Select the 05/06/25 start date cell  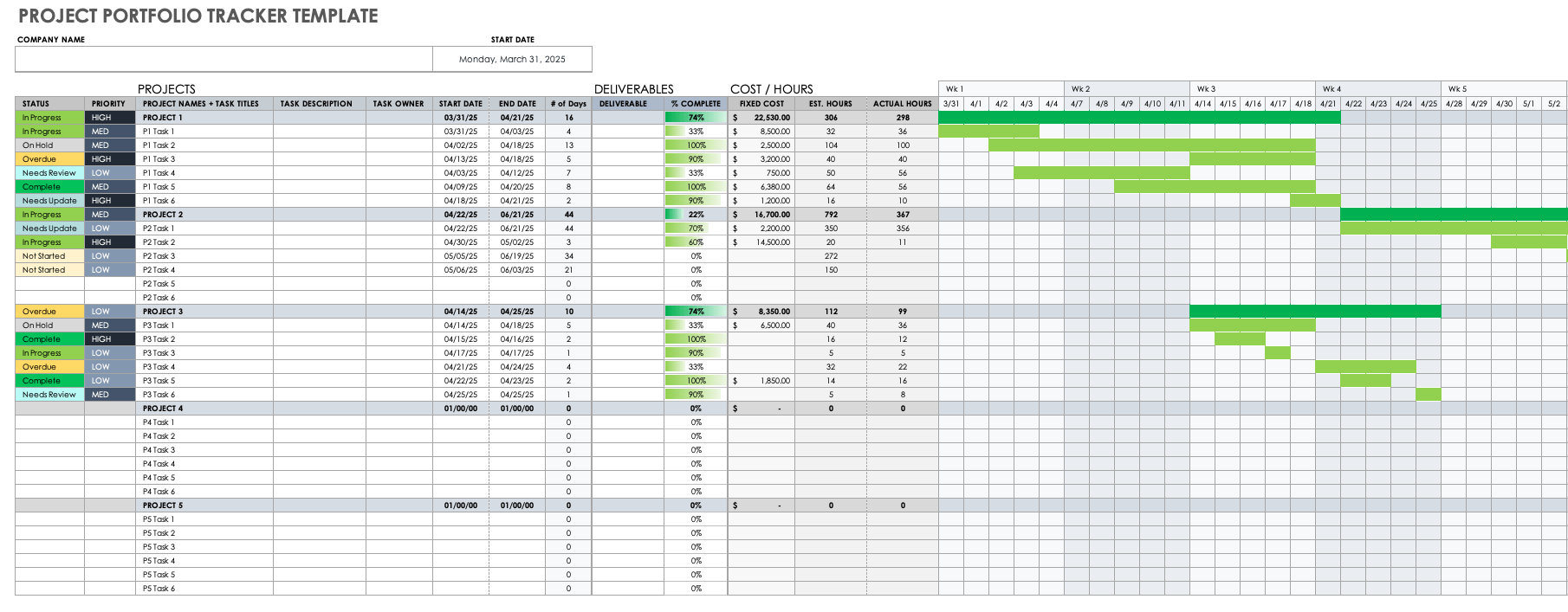[461, 270]
